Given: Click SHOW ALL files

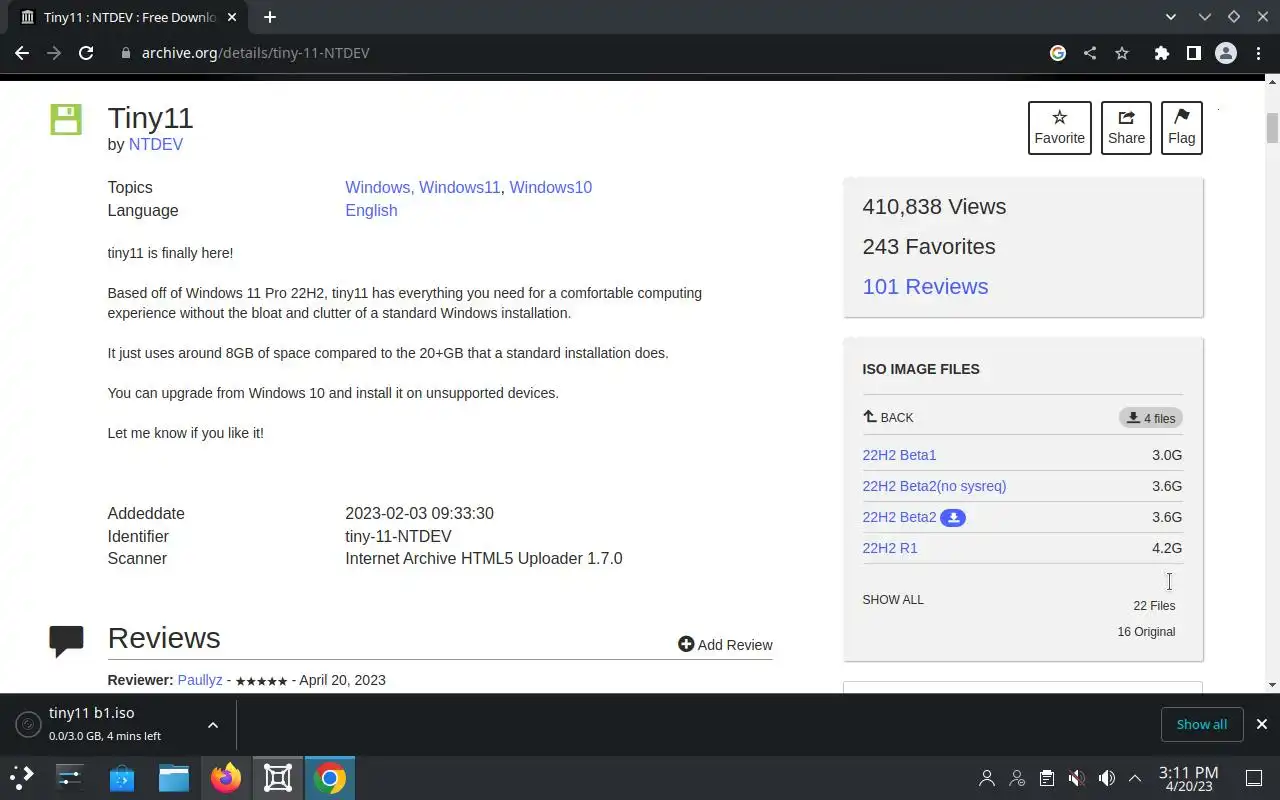Looking at the screenshot, I should pyautogui.click(x=893, y=600).
